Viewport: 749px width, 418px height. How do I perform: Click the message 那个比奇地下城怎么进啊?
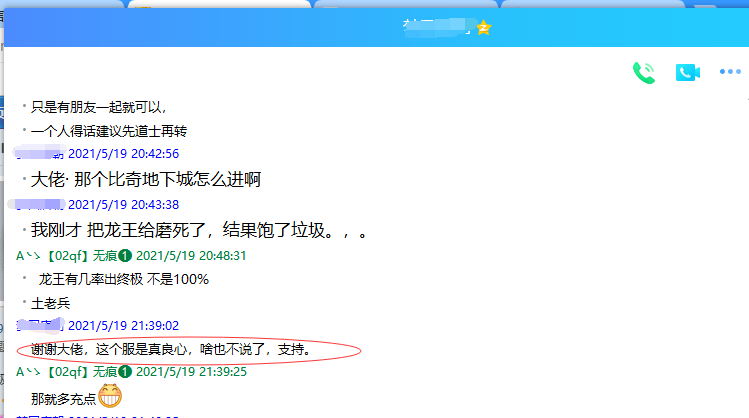click(x=146, y=180)
